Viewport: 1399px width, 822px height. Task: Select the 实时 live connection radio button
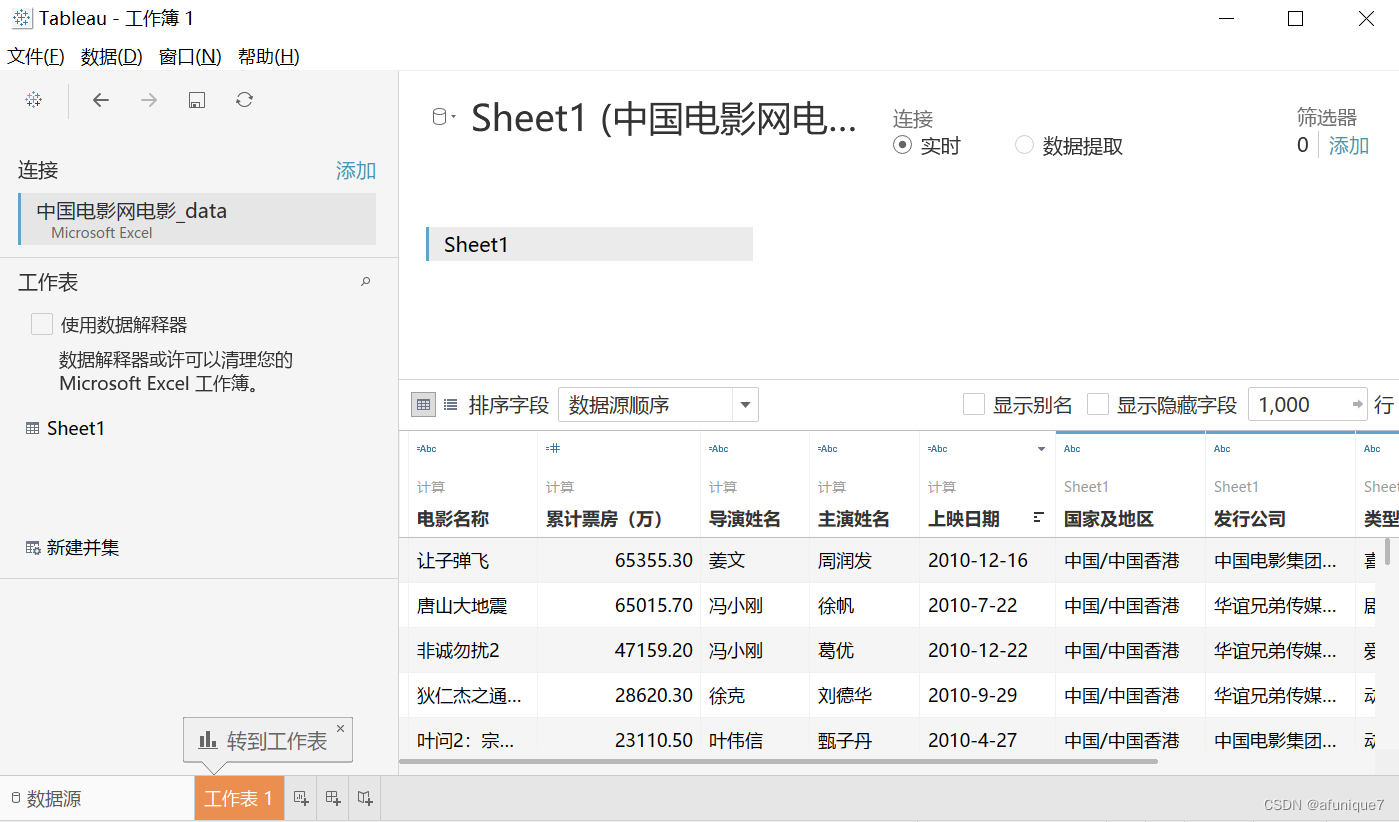(x=903, y=145)
